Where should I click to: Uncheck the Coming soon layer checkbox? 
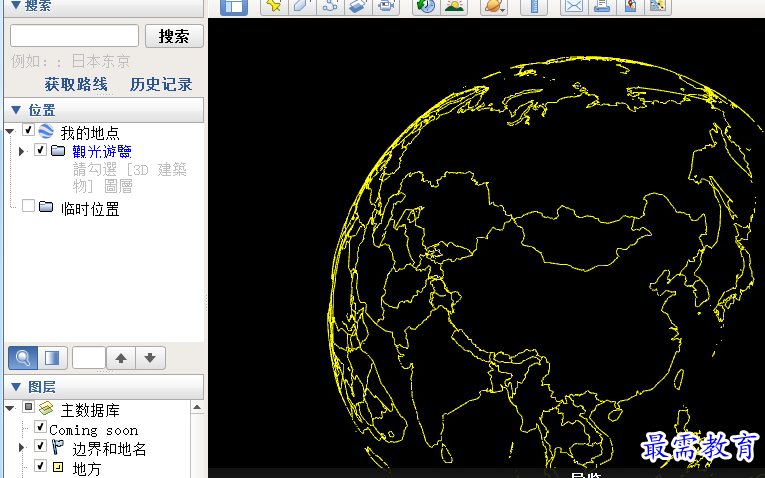(x=40, y=427)
